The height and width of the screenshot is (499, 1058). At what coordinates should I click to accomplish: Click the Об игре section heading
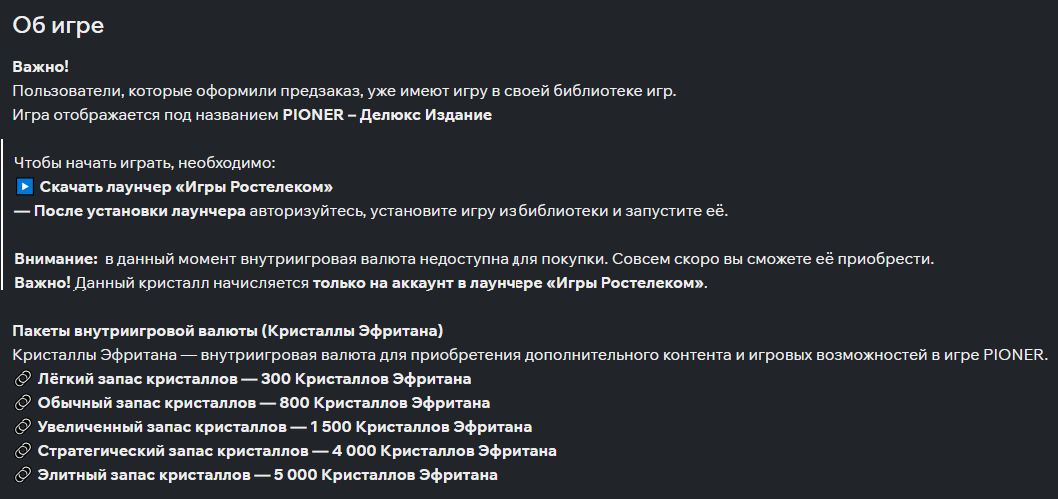(x=58, y=26)
